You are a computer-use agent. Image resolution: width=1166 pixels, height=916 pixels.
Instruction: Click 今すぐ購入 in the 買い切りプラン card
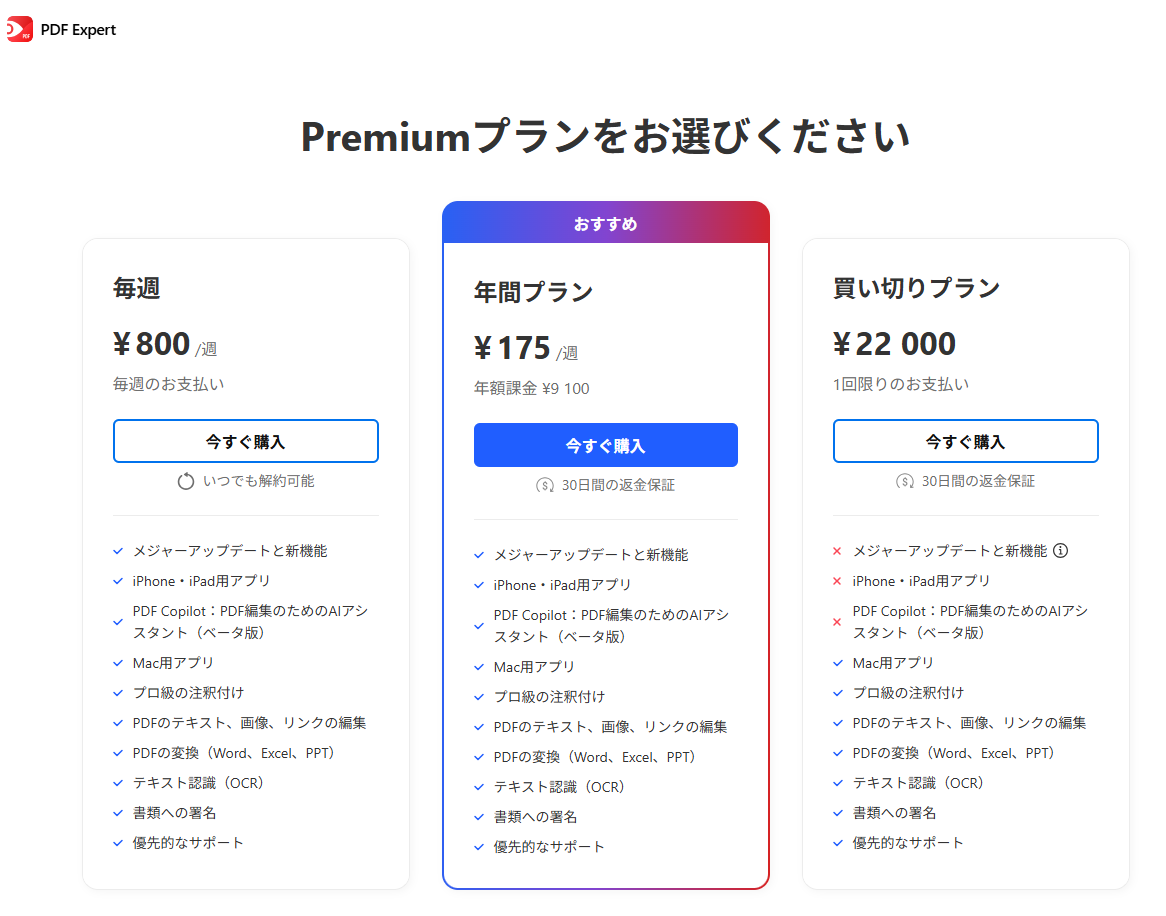tap(965, 441)
